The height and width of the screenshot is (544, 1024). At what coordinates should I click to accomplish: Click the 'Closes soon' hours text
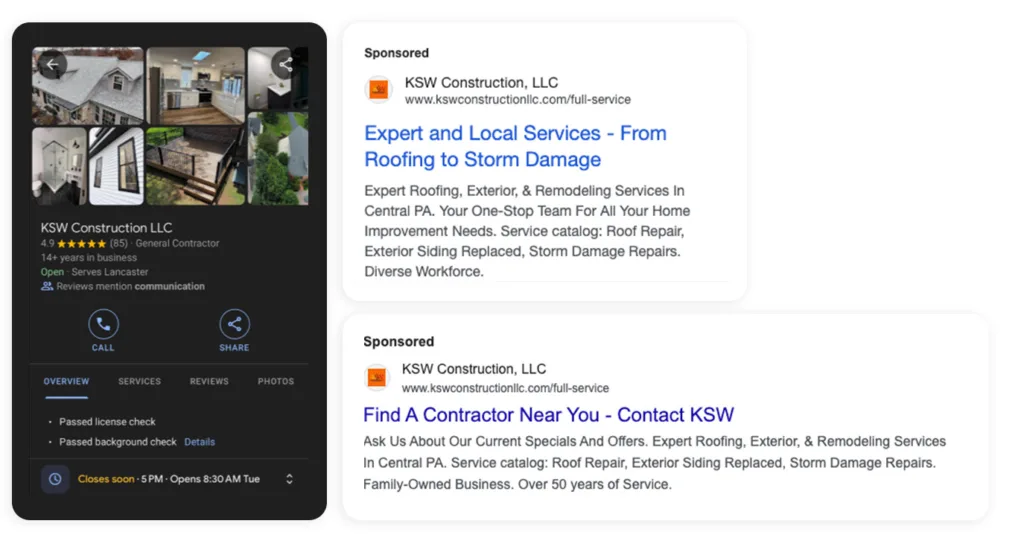pos(106,479)
